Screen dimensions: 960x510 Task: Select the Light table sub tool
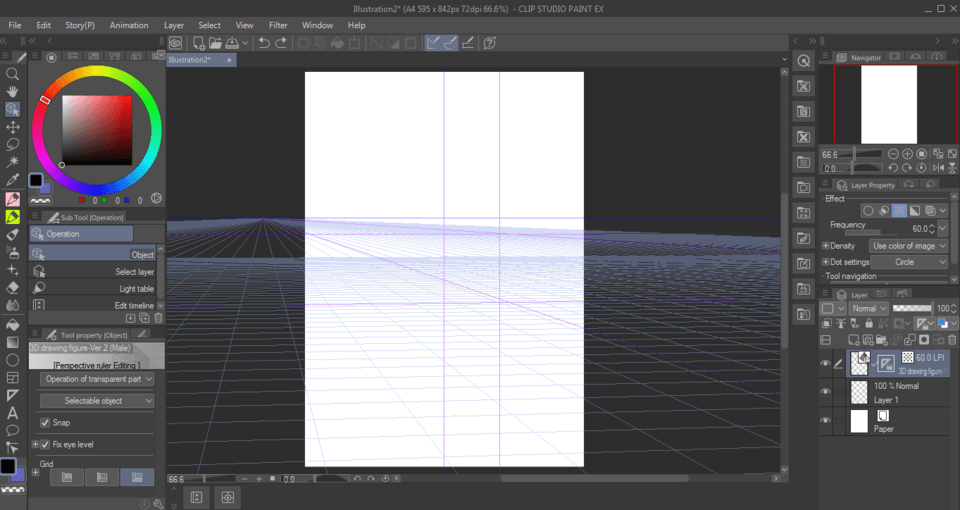pos(92,288)
